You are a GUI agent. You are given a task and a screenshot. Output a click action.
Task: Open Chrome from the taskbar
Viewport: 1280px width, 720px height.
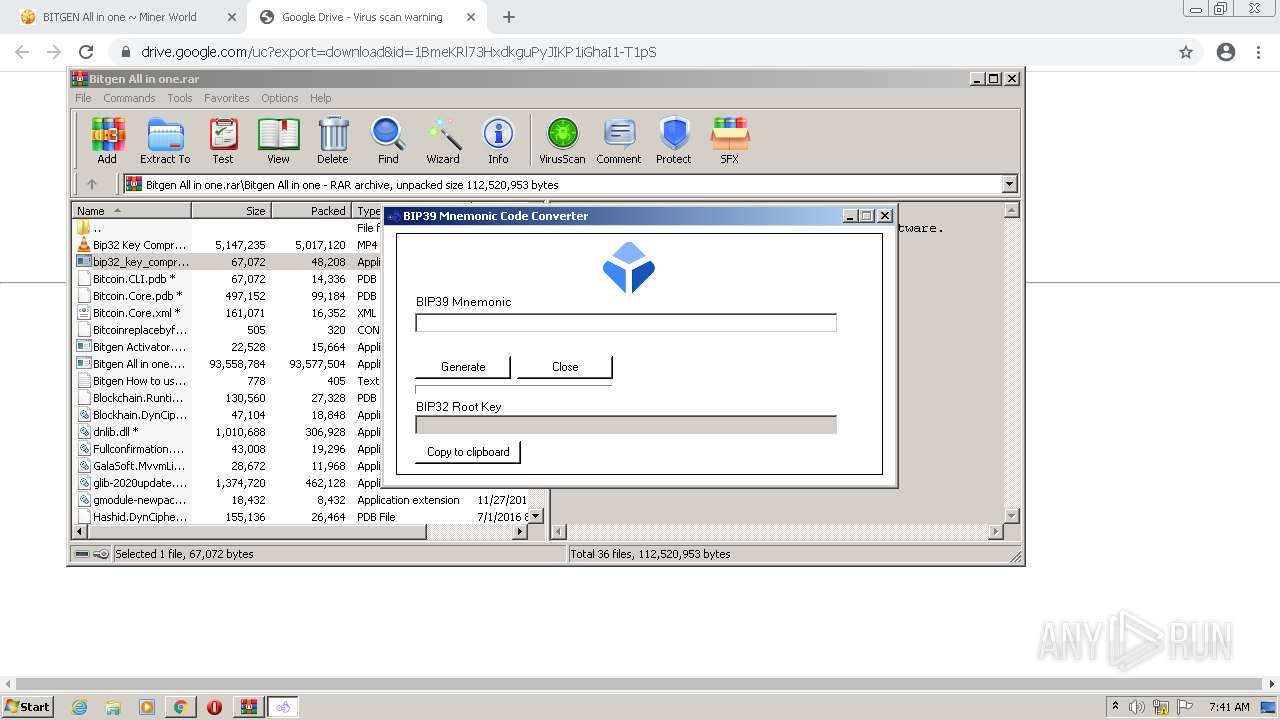click(180, 707)
